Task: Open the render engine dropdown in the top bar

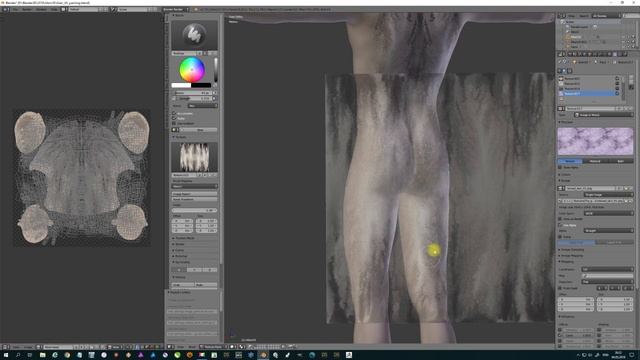Action: click(x=176, y=9)
